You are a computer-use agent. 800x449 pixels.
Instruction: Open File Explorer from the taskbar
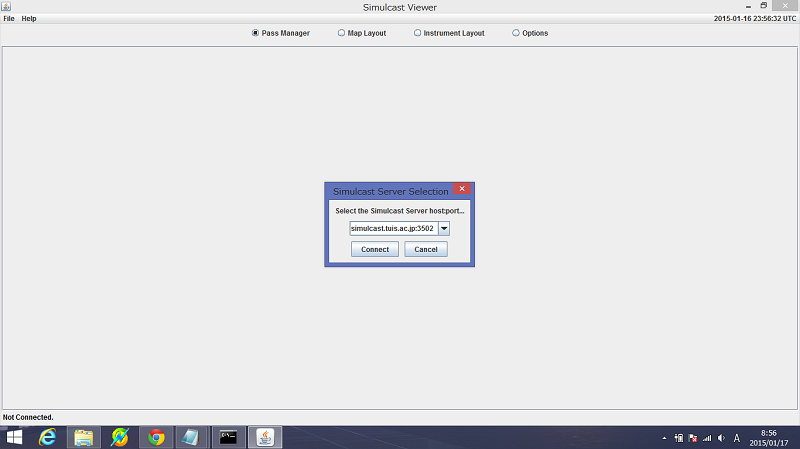point(84,437)
